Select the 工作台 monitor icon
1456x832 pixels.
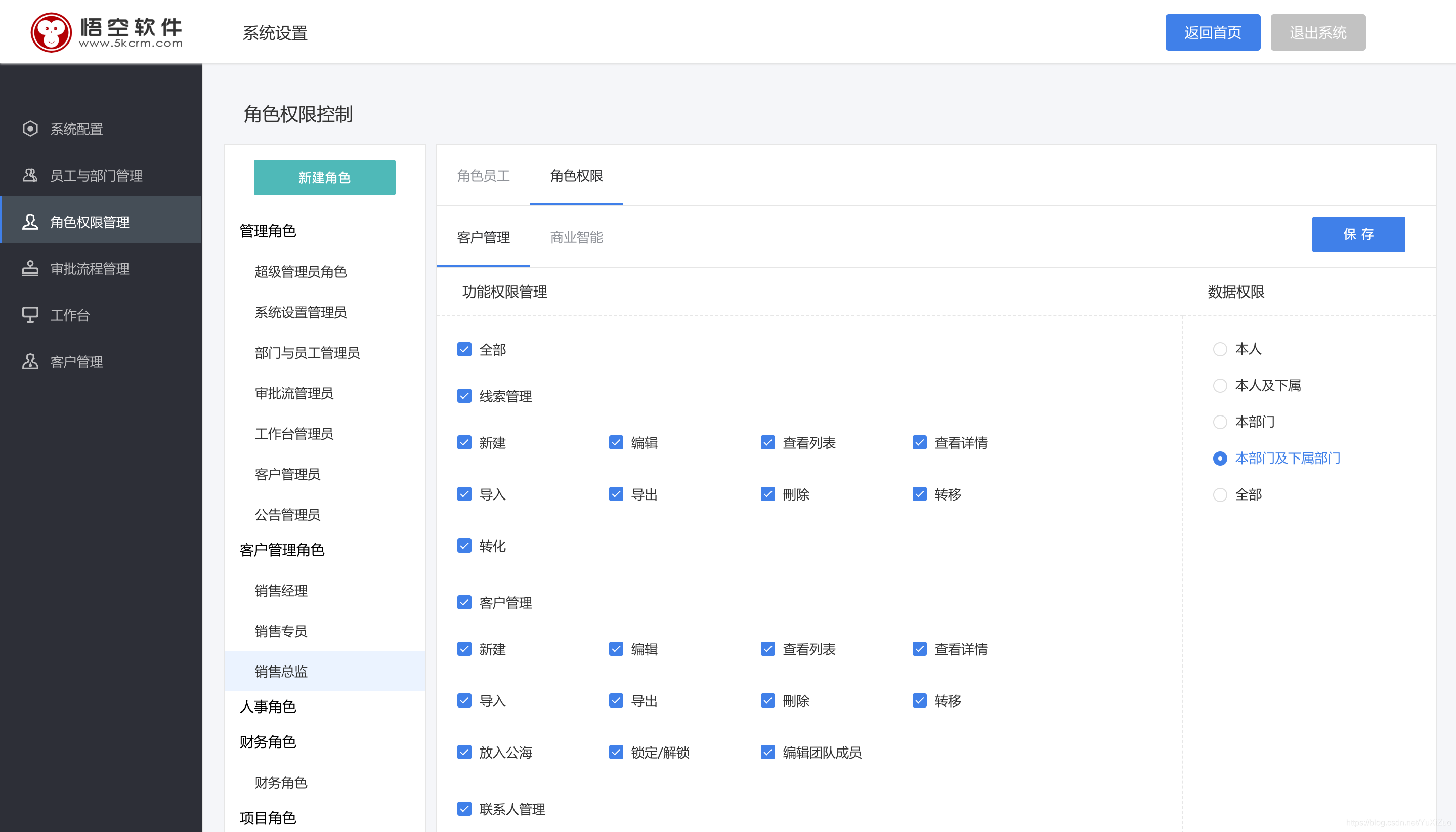pyautogui.click(x=30, y=314)
